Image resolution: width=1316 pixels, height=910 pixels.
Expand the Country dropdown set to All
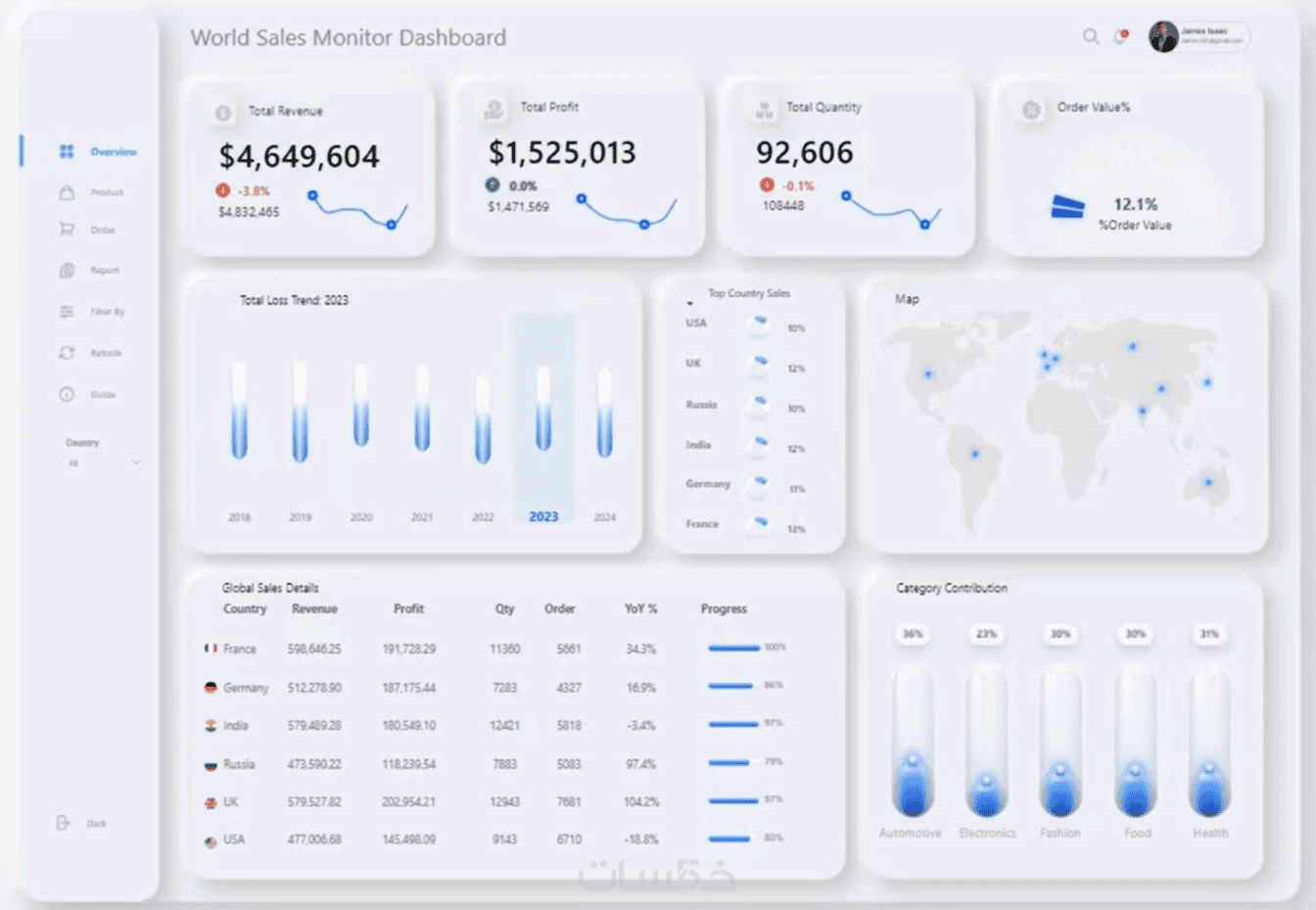click(103, 462)
